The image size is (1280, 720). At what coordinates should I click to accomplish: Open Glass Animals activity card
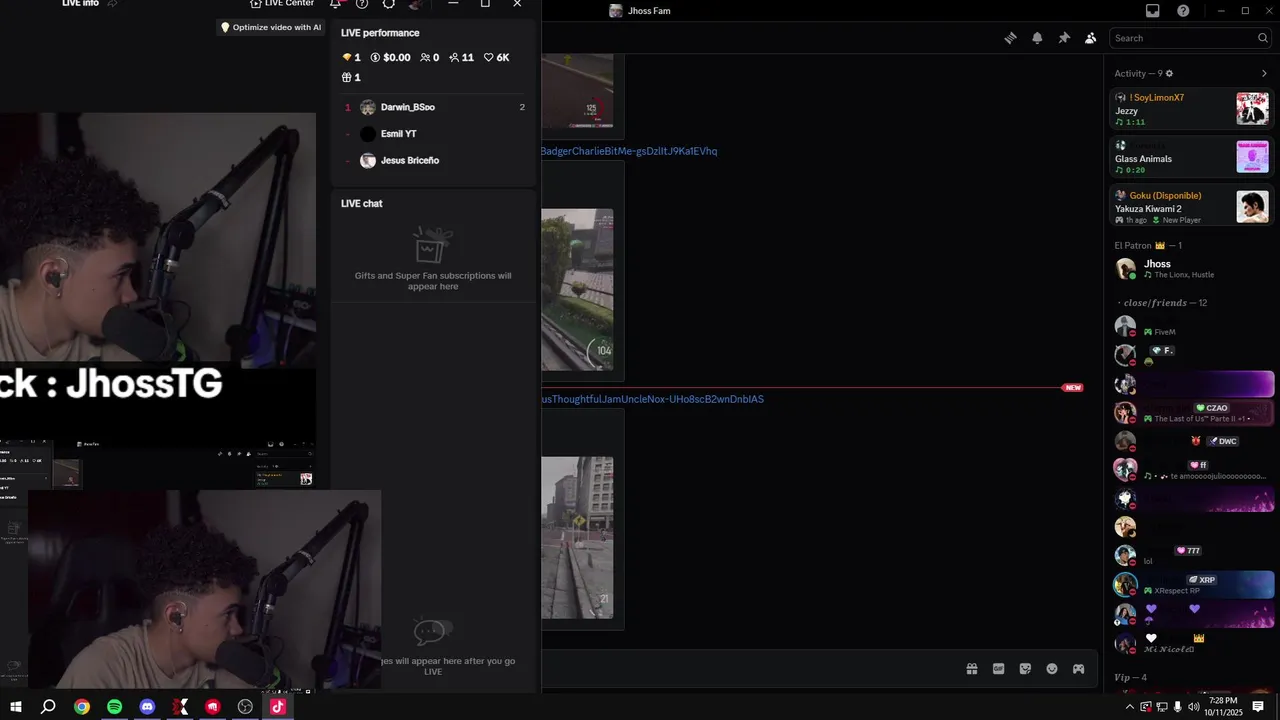click(x=1191, y=156)
